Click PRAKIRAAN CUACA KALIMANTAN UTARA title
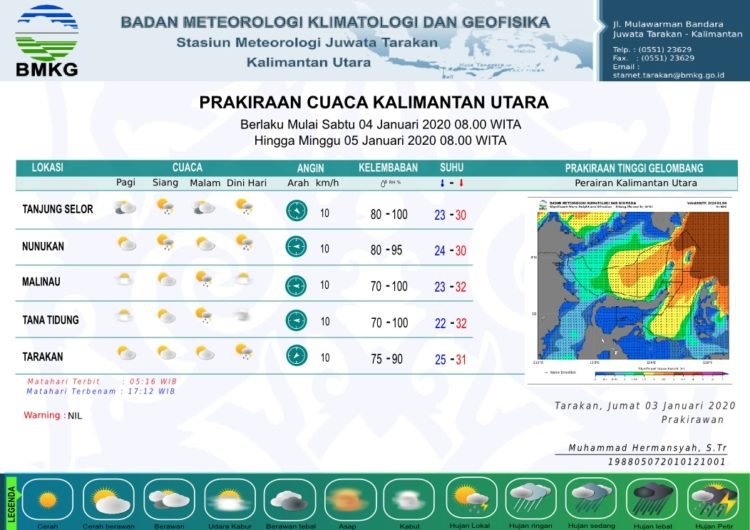The height and width of the screenshot is (530, 750). point(374,102)
